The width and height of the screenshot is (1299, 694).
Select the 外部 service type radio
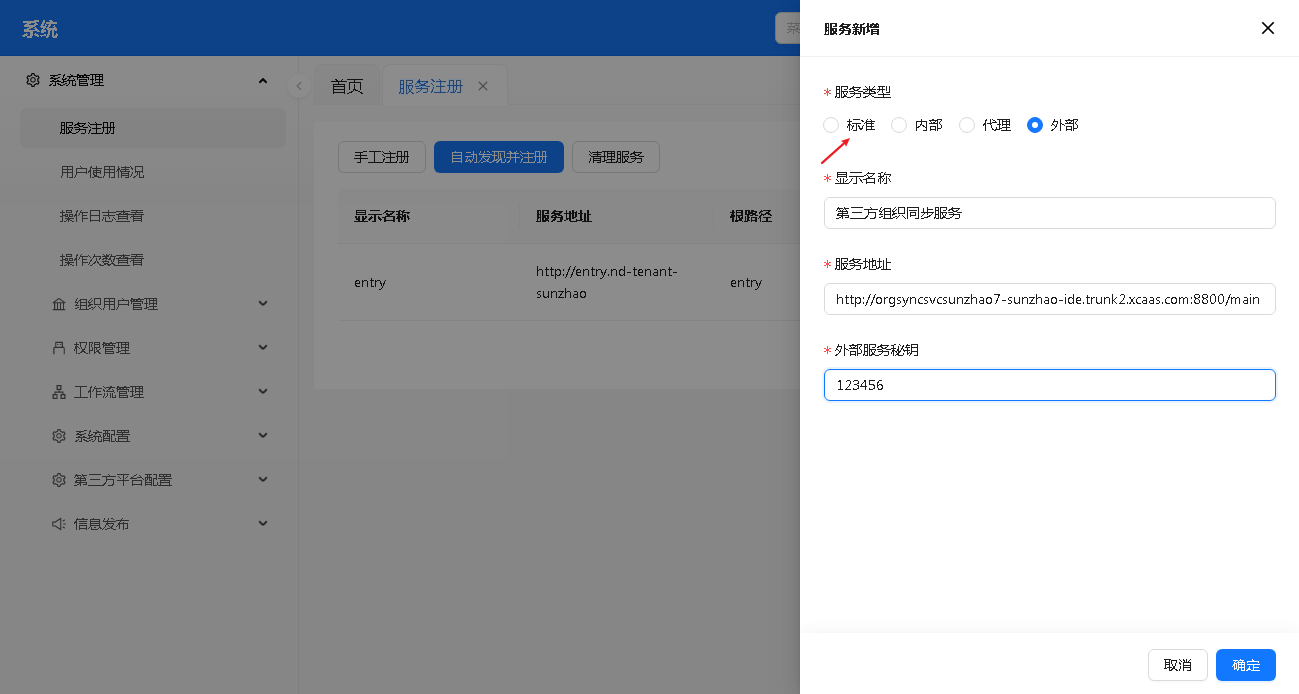[1035, 125]
